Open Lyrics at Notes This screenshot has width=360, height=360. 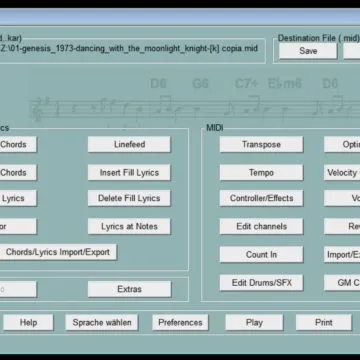[129, 227]
